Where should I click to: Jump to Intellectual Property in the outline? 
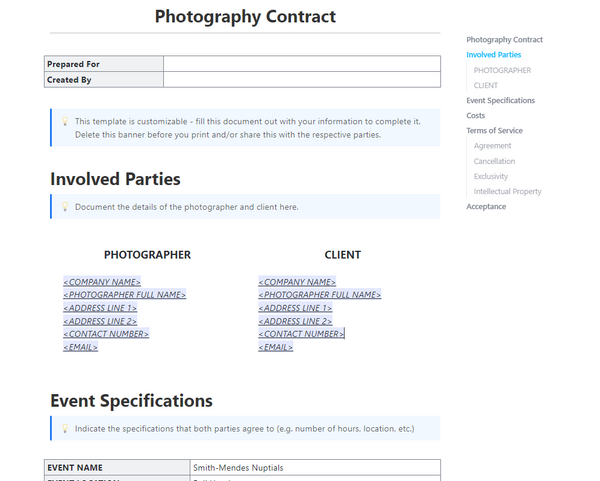(507, 191)
